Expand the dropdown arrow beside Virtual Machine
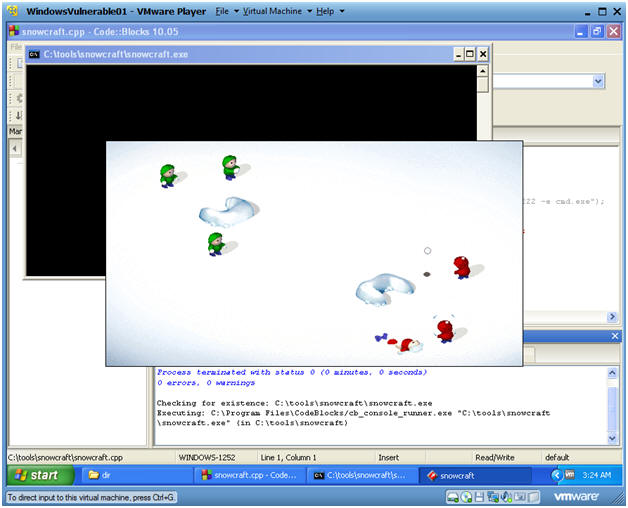 click(310, 11)
